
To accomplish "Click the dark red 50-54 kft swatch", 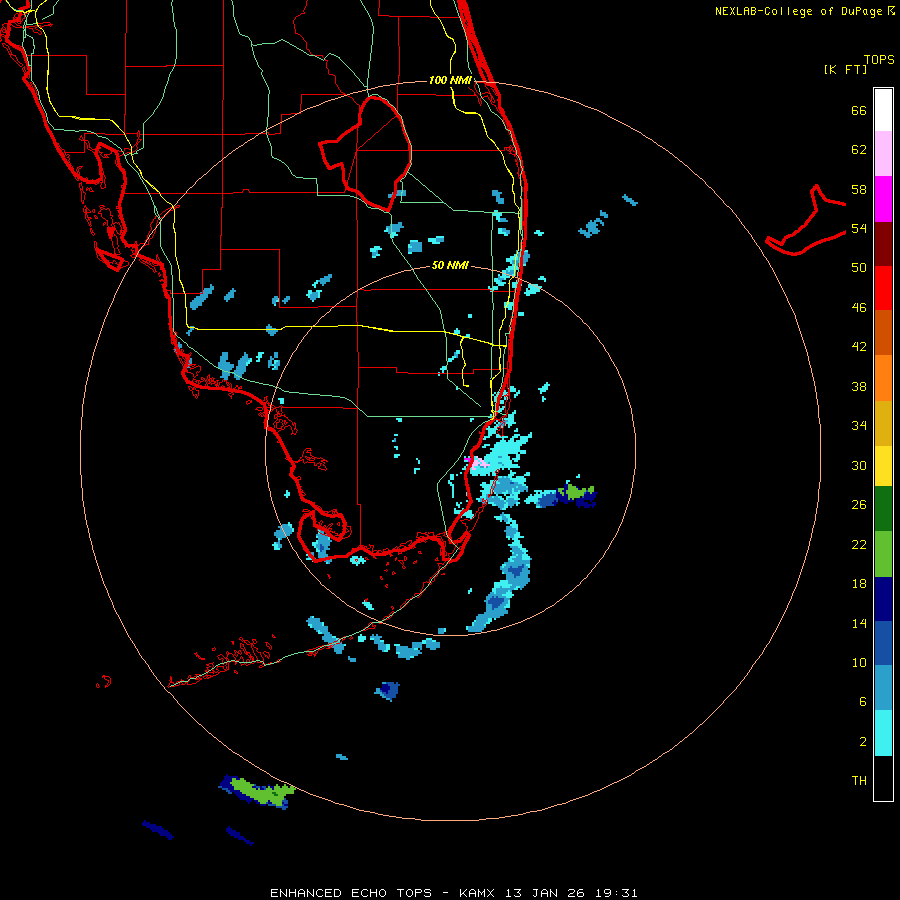I will pyautogui.click(x=883, y=244).
